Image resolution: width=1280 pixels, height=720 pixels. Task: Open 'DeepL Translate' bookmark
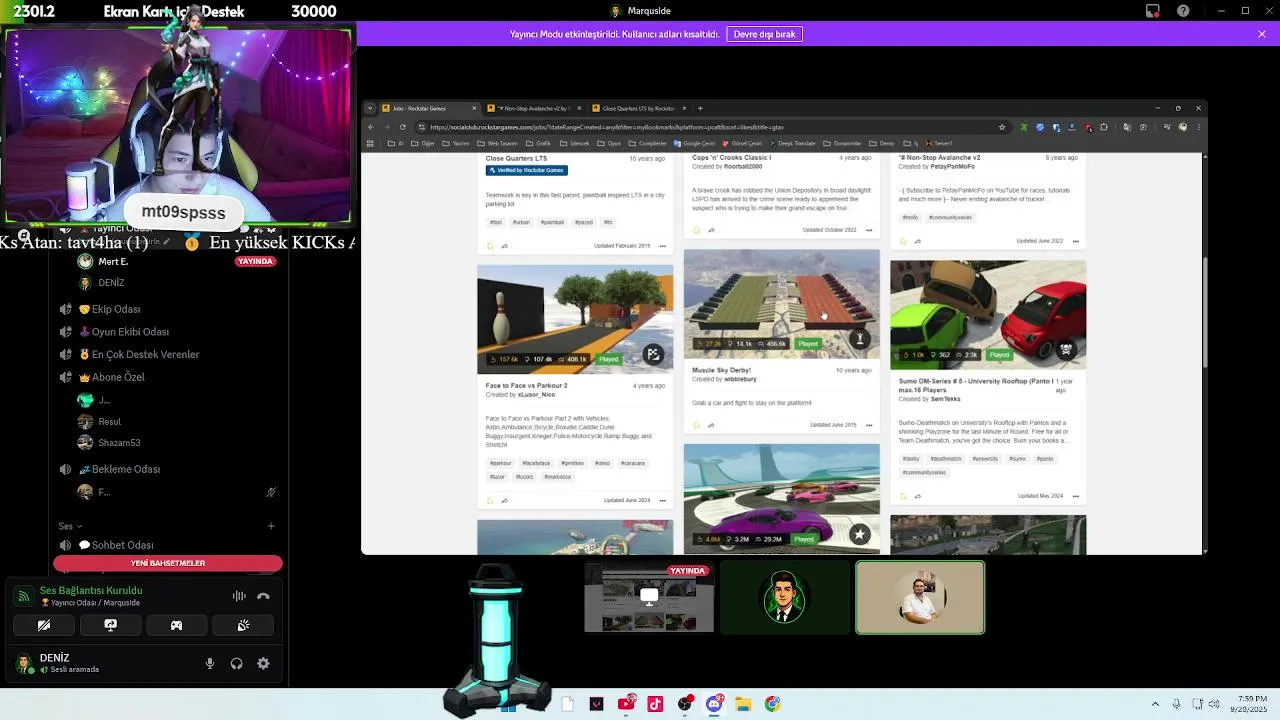coord(794,143)
